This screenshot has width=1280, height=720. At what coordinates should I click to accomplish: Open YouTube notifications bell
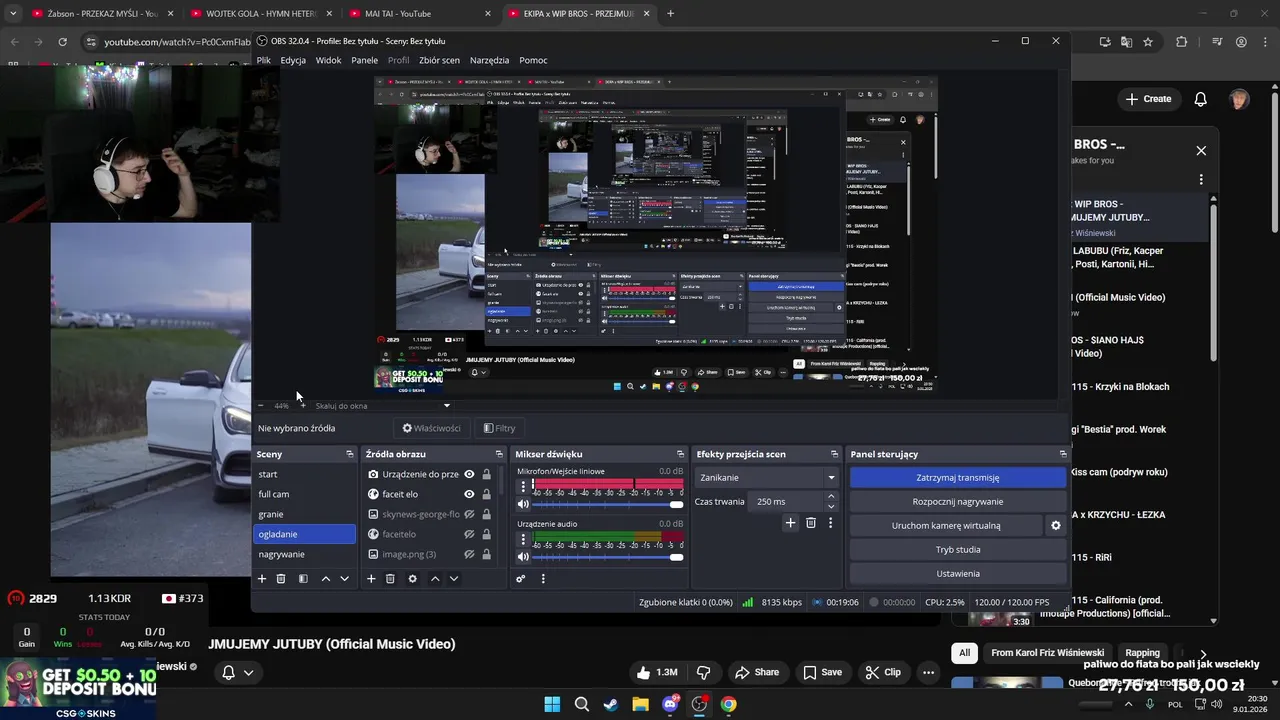1200,99
